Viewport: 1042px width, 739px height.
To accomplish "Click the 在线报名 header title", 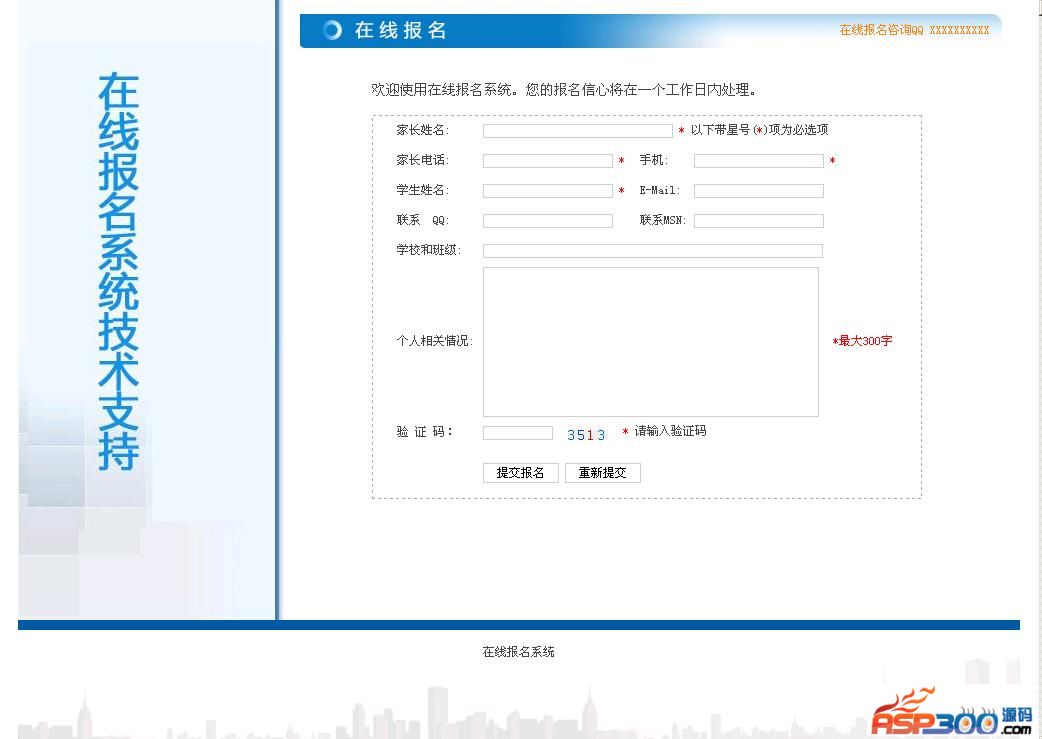I will (400, 30).
